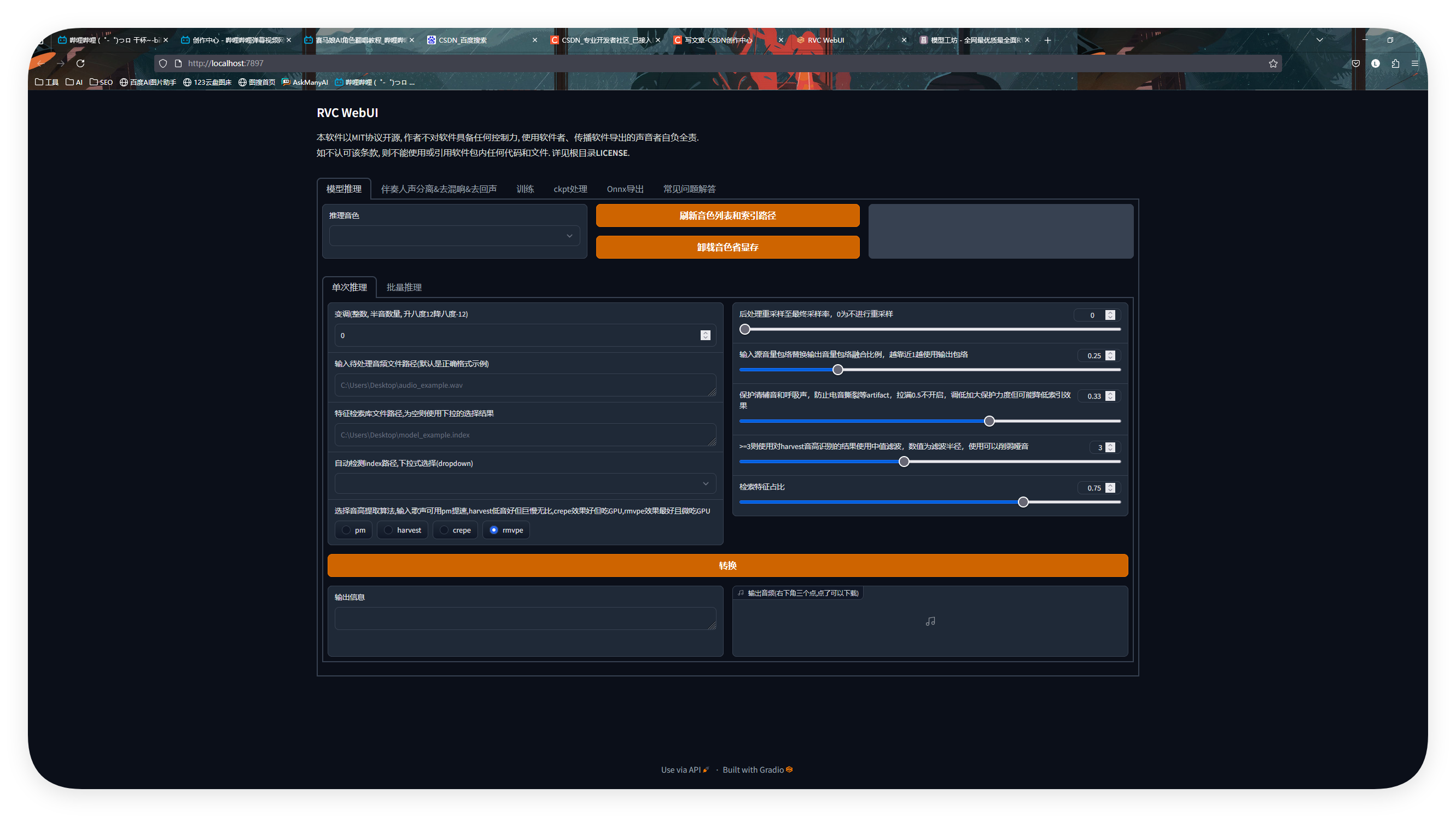This screenshot has width=1456, height=817.
Task: Click the orange 转换 convert button
Action: click(x=727, y=565)
